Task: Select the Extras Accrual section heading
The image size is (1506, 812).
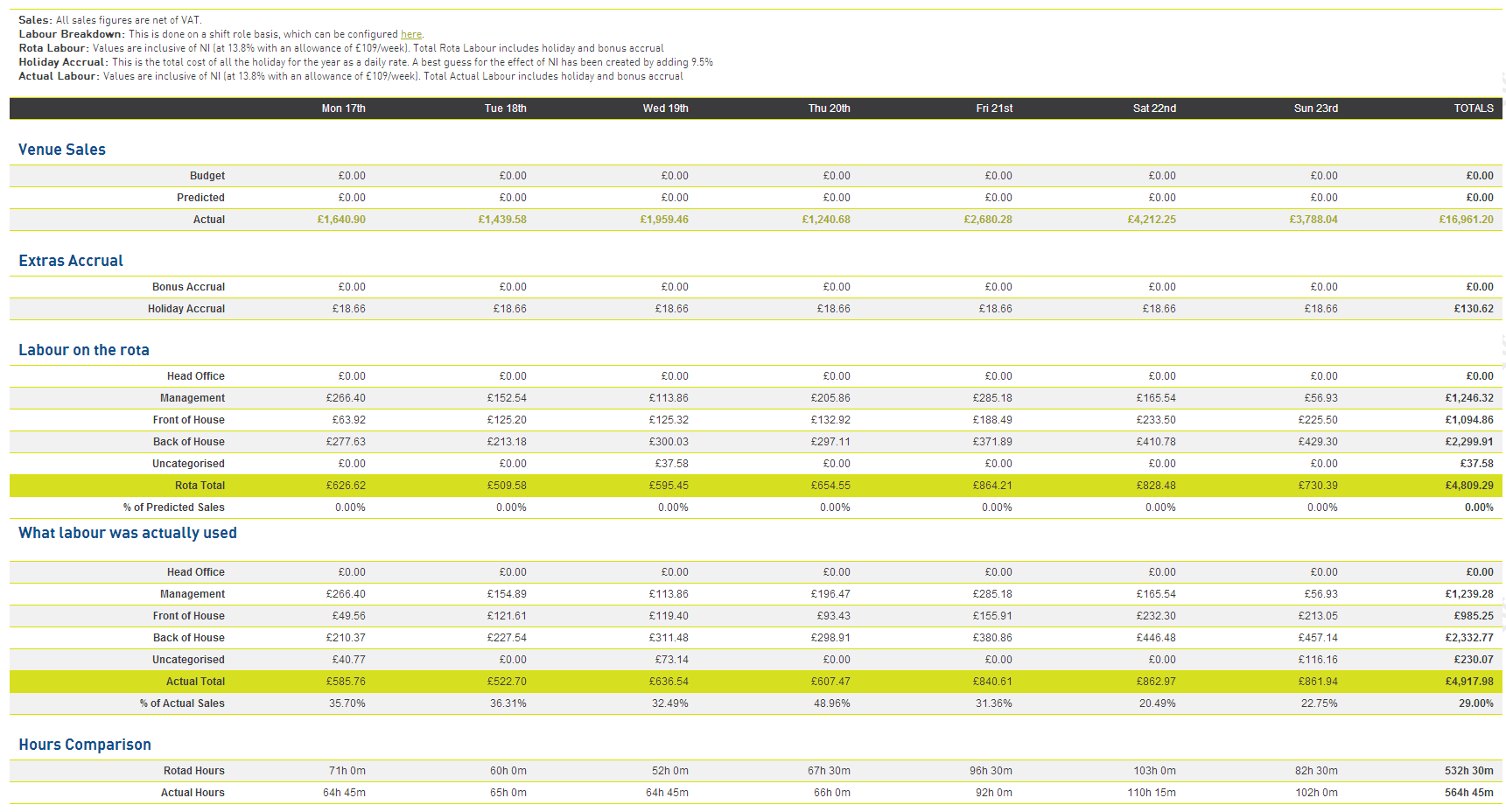Action: [x=71, y=261]
